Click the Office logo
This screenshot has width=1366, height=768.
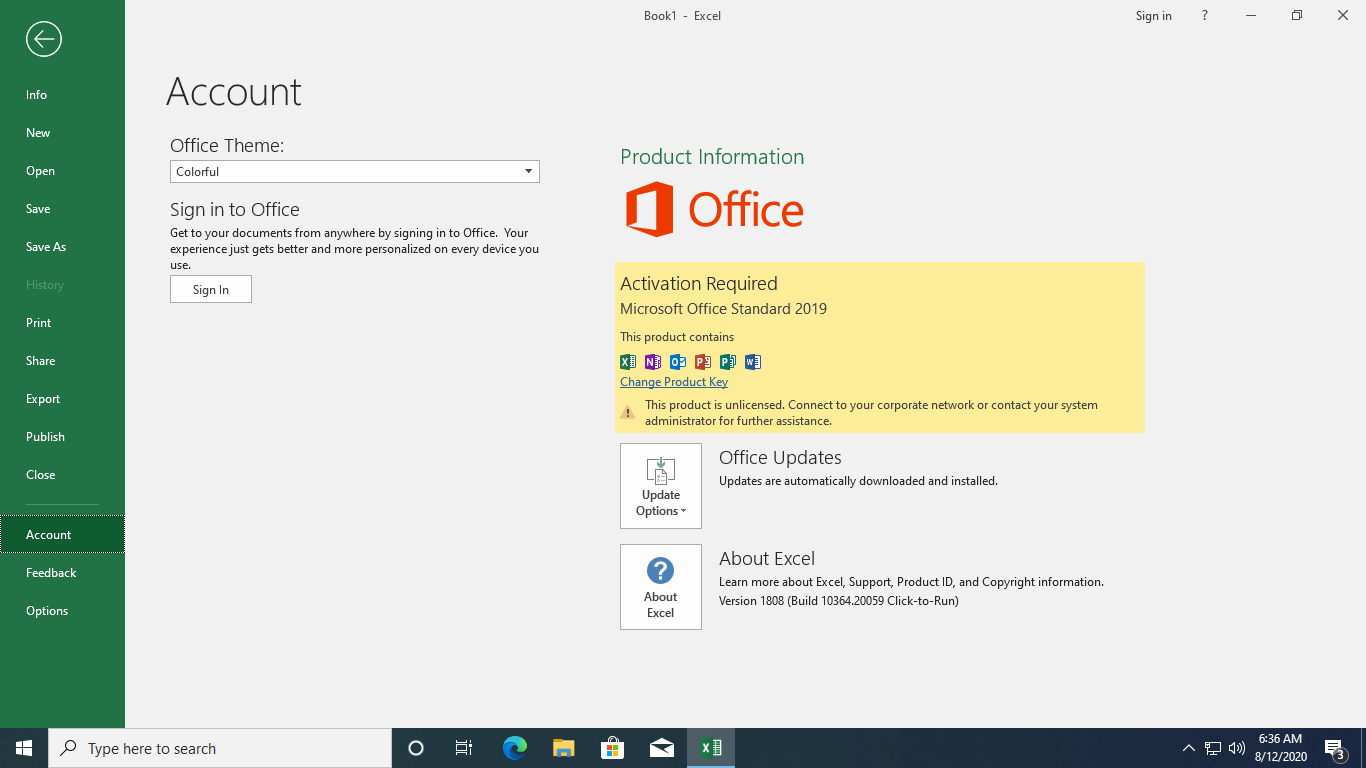714,209
